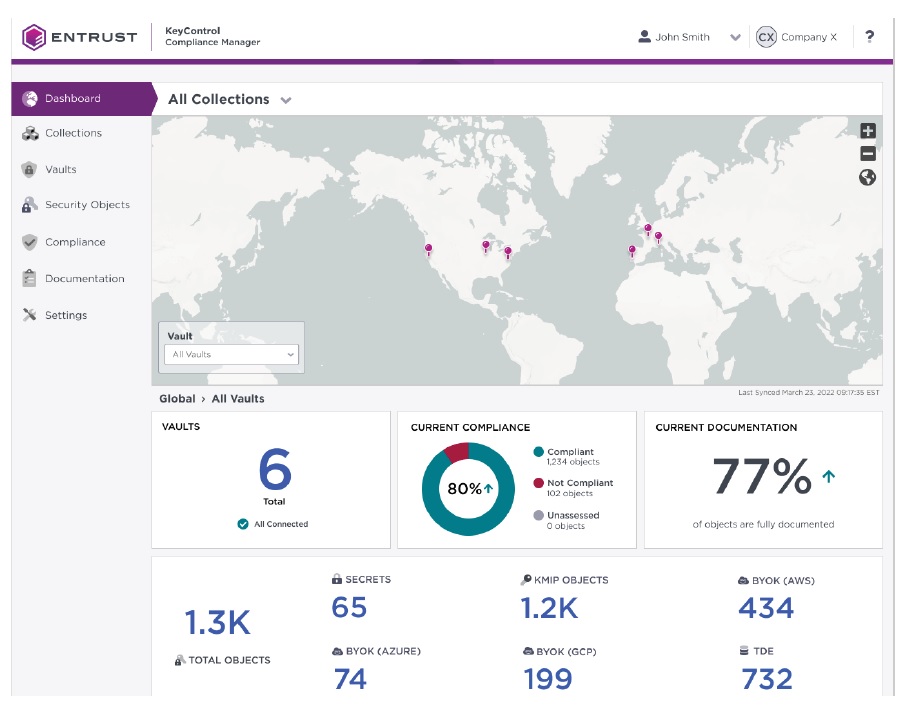Click the Settings tools icon
Viewport: 914px width, 705px height.
point(29,315)
